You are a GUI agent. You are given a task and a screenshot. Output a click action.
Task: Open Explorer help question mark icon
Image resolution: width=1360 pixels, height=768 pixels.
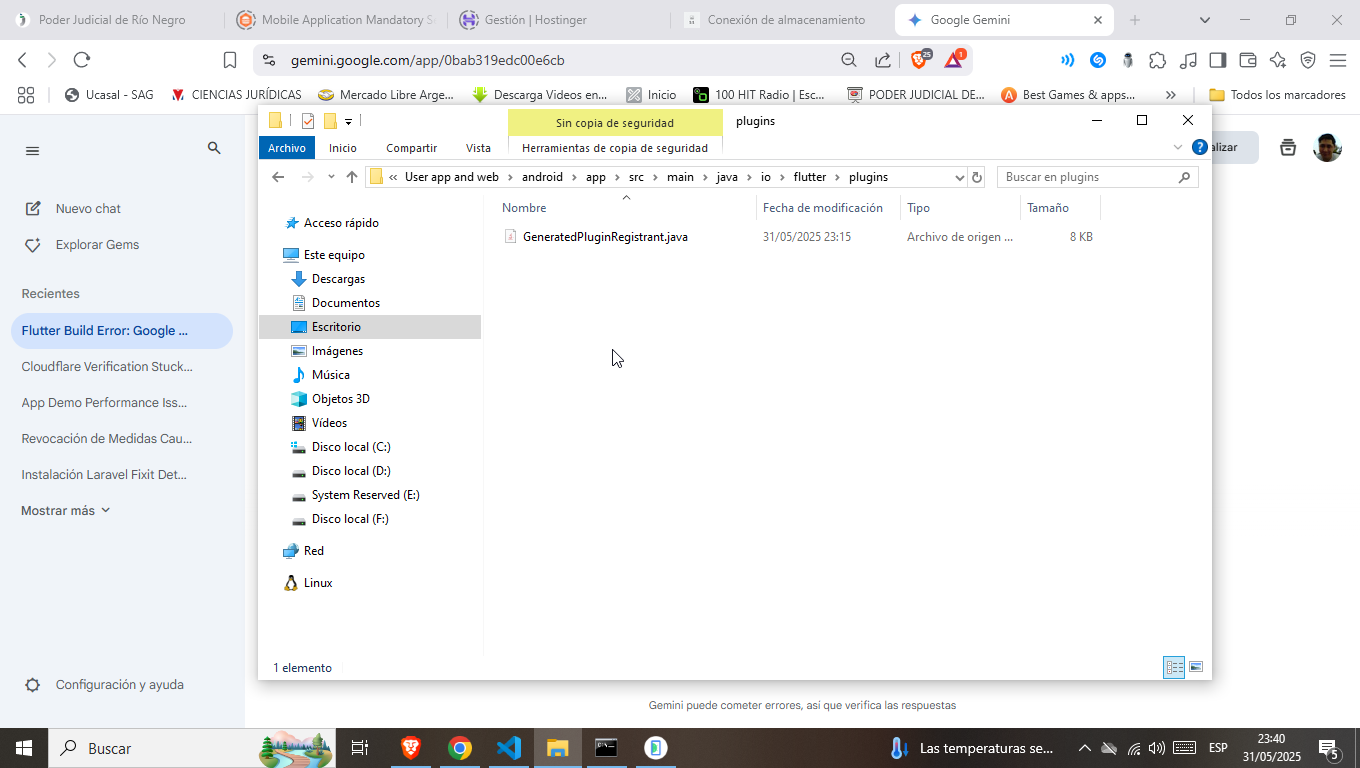coord(1199,147)
